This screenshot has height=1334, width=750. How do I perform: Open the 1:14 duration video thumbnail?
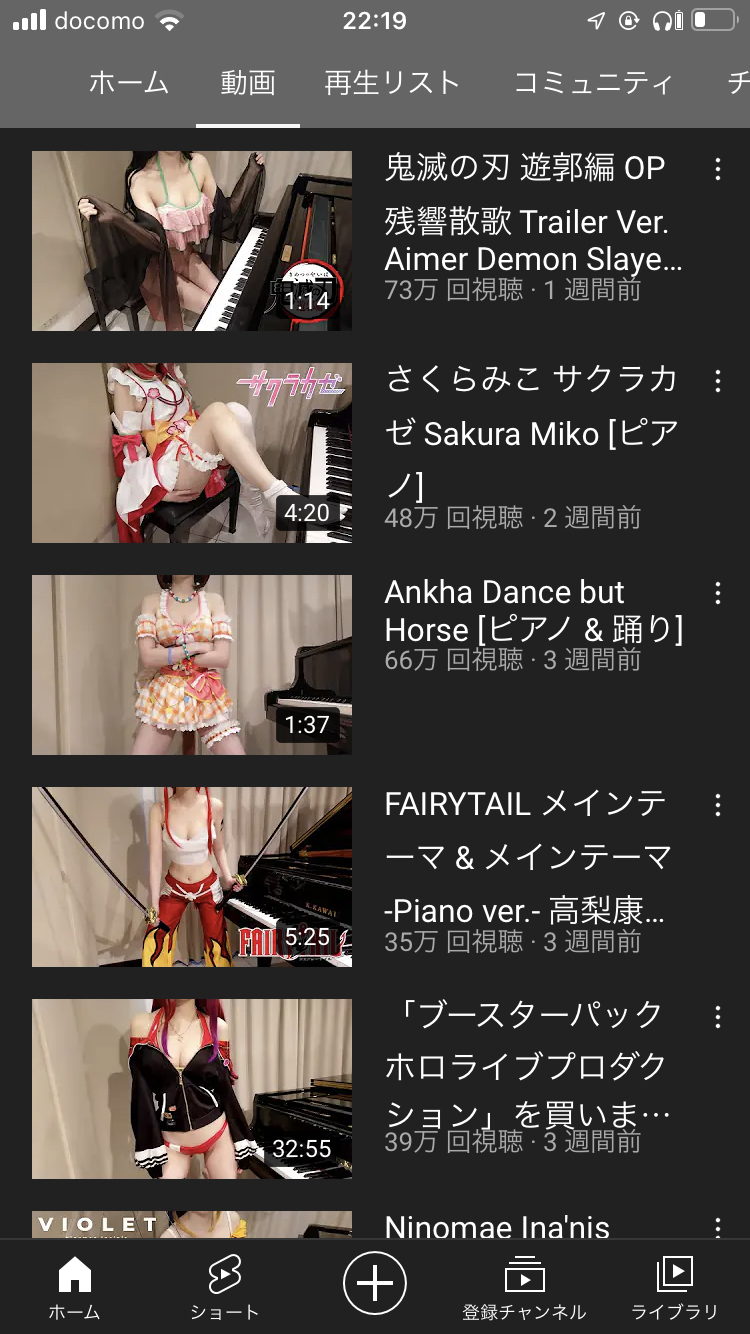click(x=192, y=241)
